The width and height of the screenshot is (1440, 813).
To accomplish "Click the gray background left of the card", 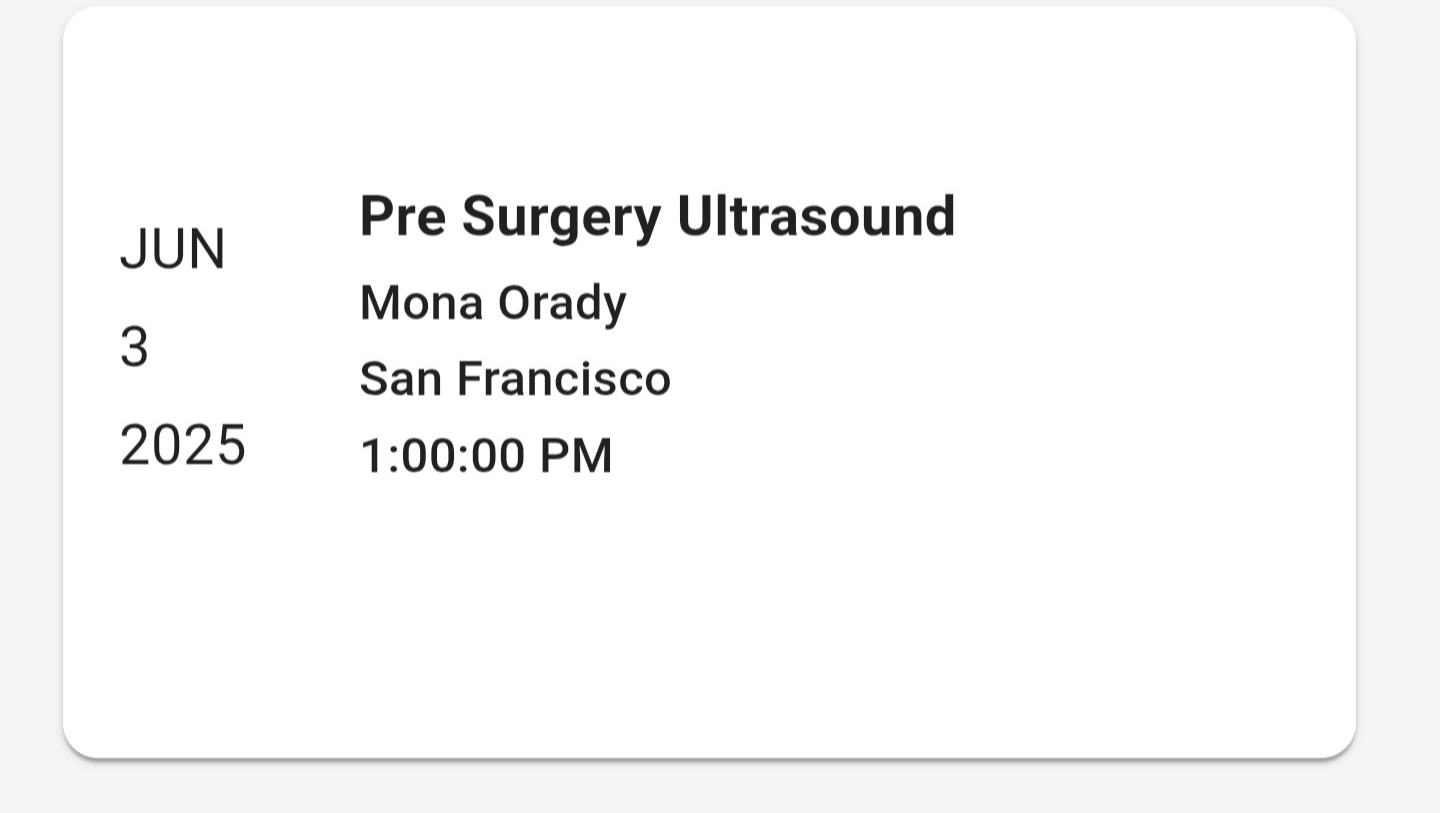I will click(x=30, y=400).
